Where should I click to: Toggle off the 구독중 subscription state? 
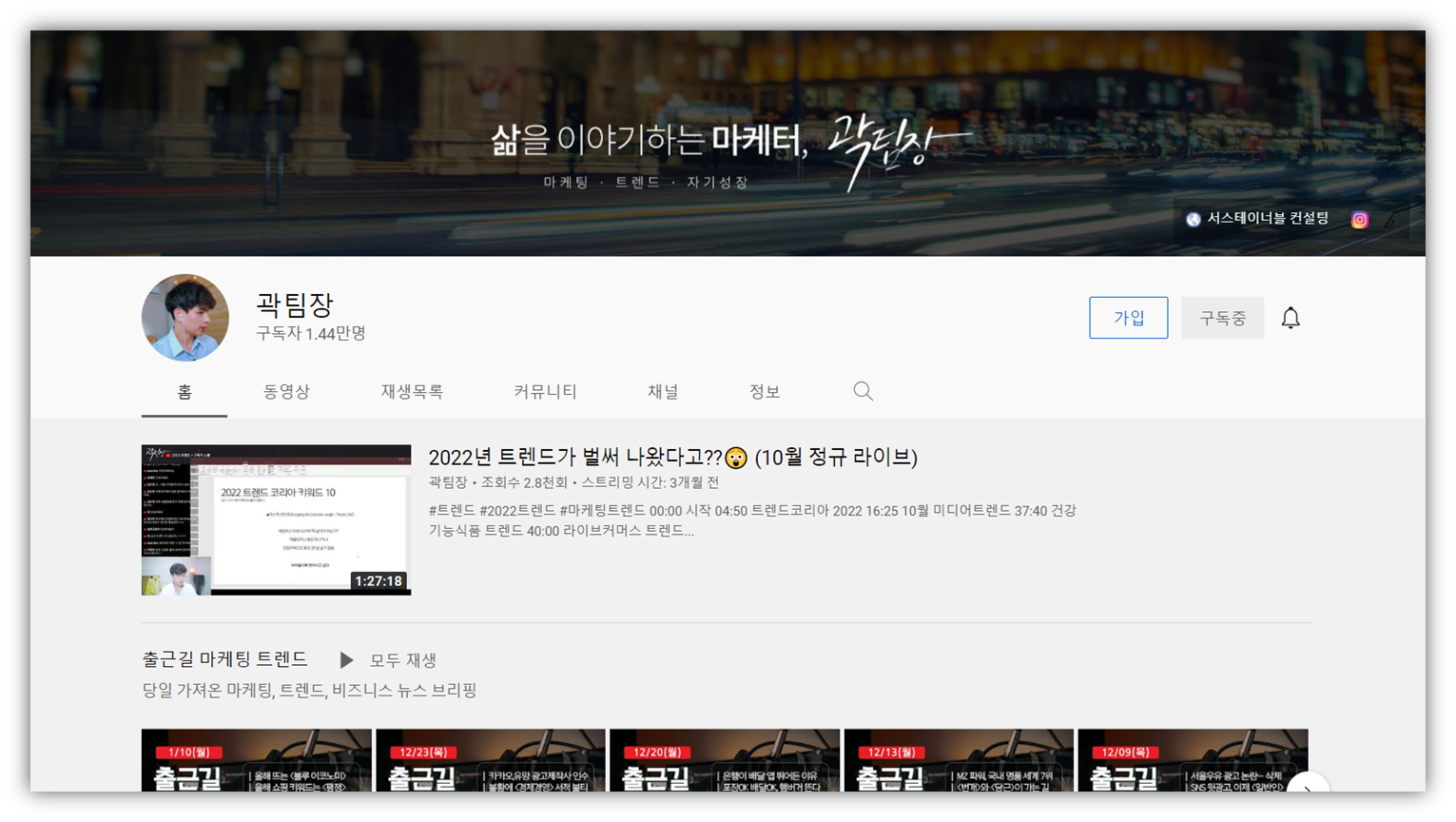tap(1222, 317)
